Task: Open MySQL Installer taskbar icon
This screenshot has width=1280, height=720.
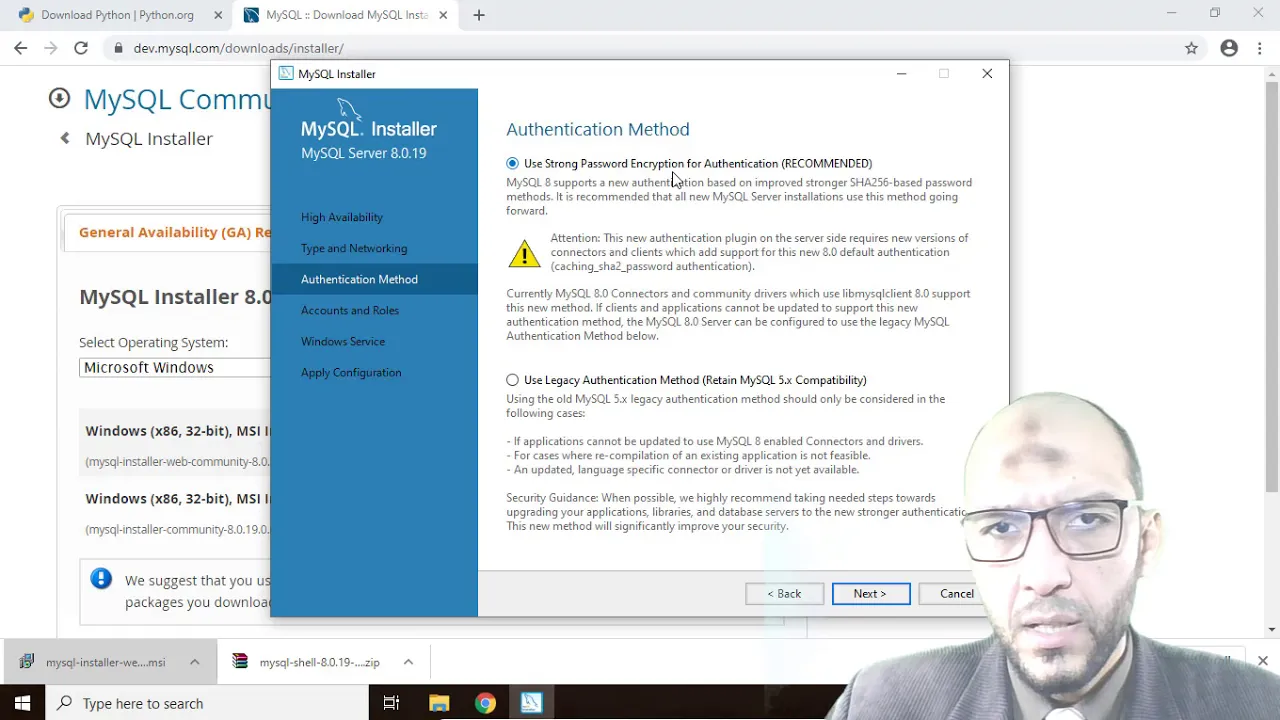Action: (x=531, y=703)
